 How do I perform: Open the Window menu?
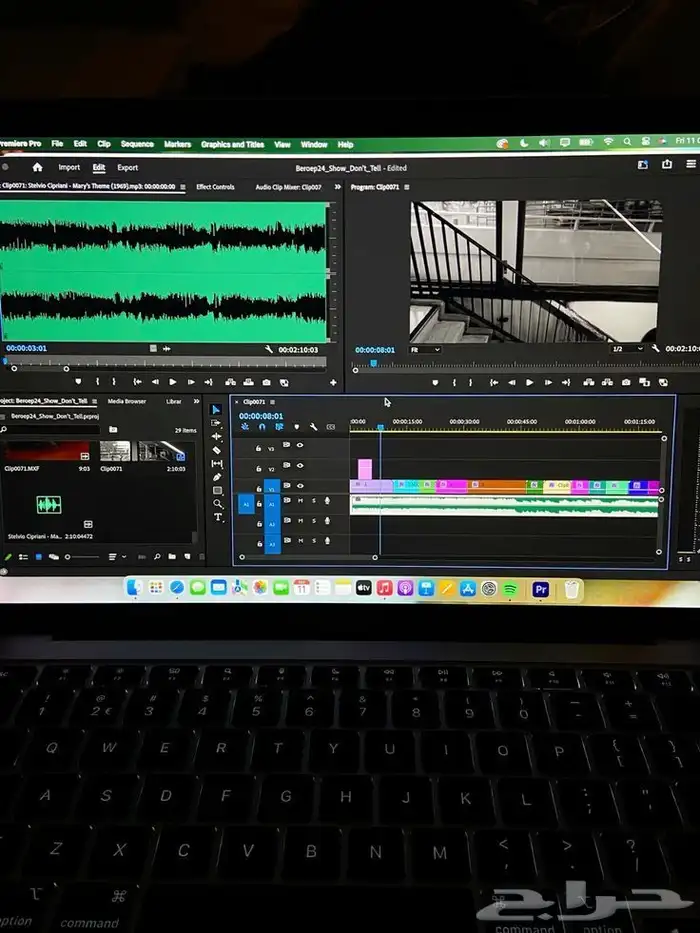pyautogui.click(x=314, y=144)
